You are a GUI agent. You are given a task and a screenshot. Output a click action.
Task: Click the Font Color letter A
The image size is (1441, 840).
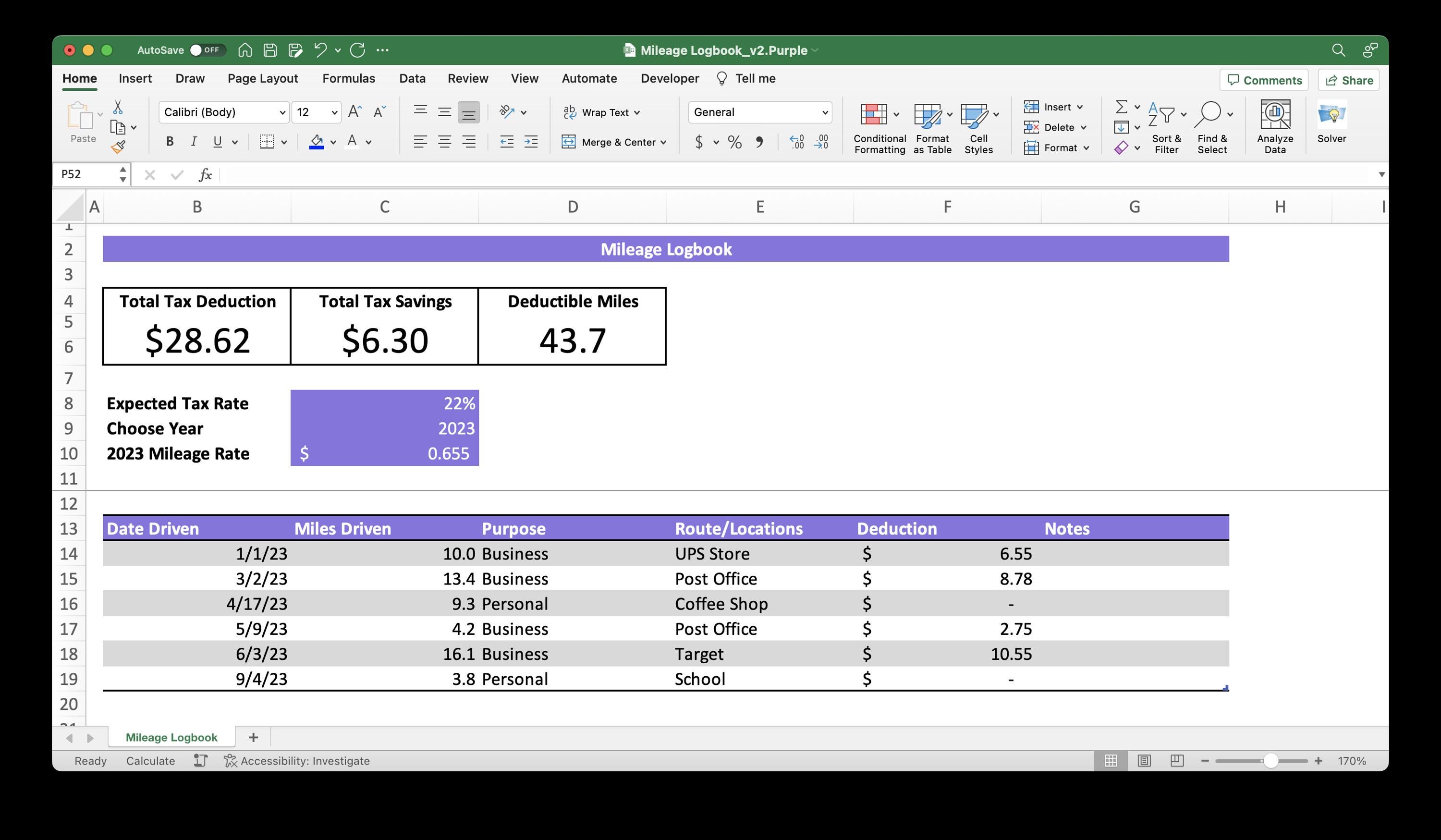[352, 141]
